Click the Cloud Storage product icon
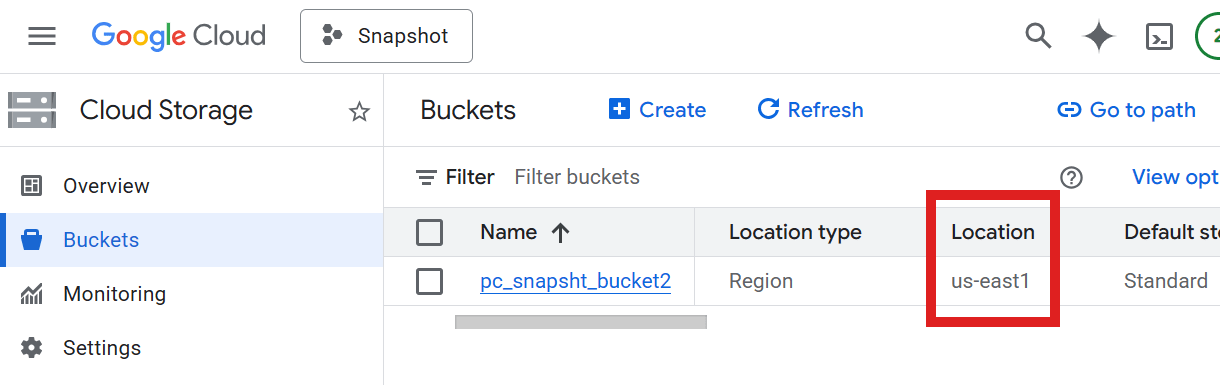This screenshot has height=385, width=1220. (32, 110)
